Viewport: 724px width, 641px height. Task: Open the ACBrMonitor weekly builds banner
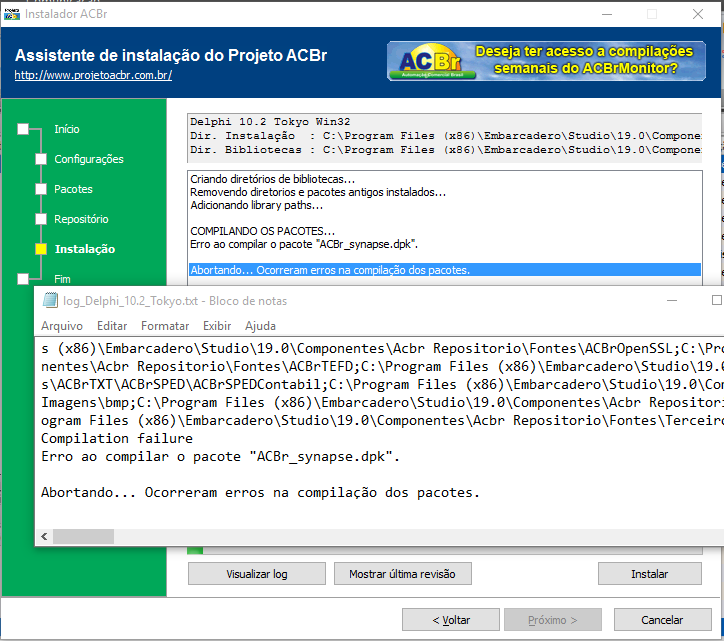546,61
